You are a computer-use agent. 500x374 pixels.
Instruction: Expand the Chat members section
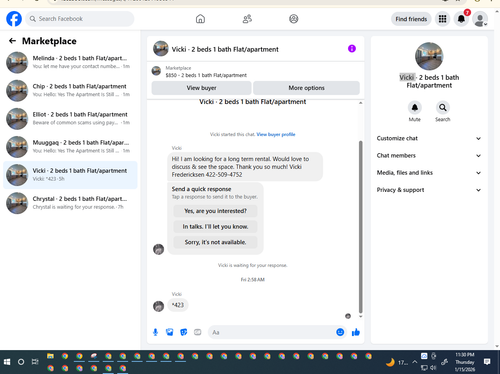pyautogui.click(x=429, y=156)
